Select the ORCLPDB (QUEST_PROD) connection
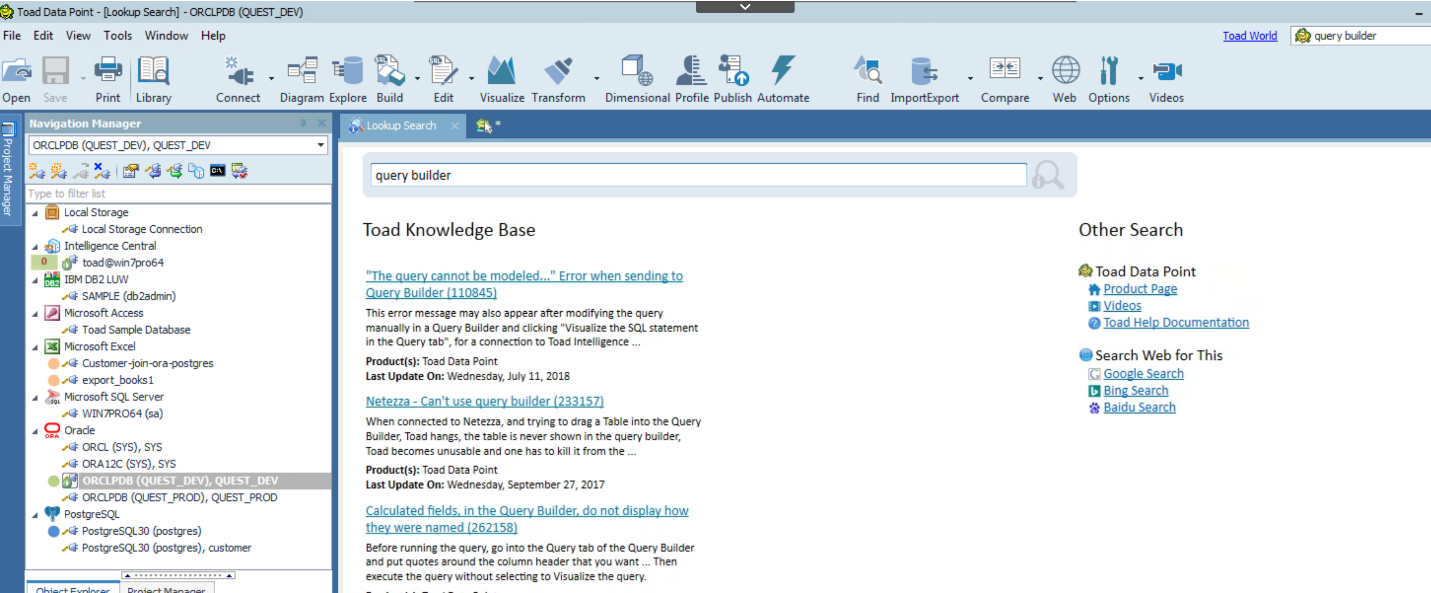The height and width of the screenshot is (593, 1431). tap(179, 498)
